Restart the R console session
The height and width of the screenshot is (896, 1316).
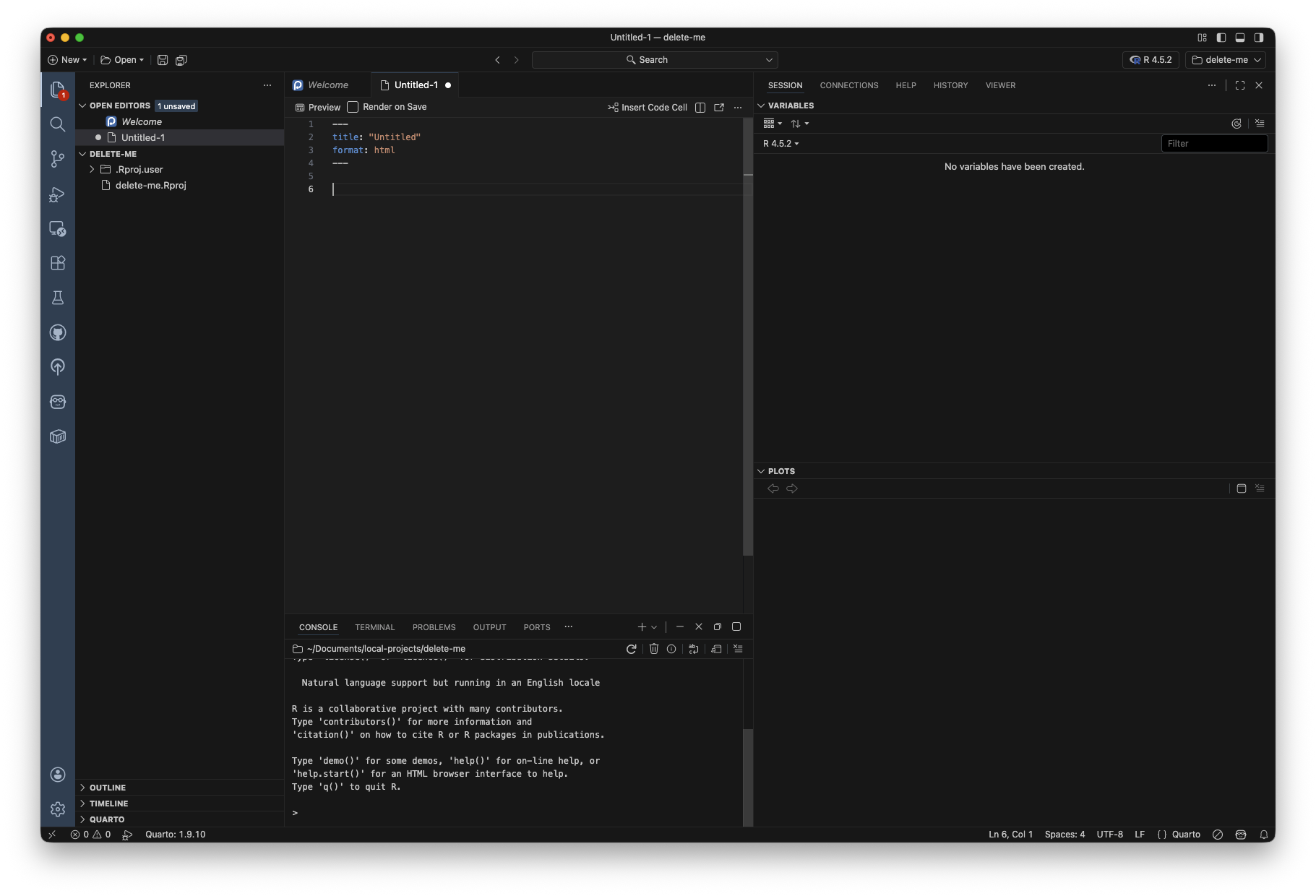pos(631,649)
